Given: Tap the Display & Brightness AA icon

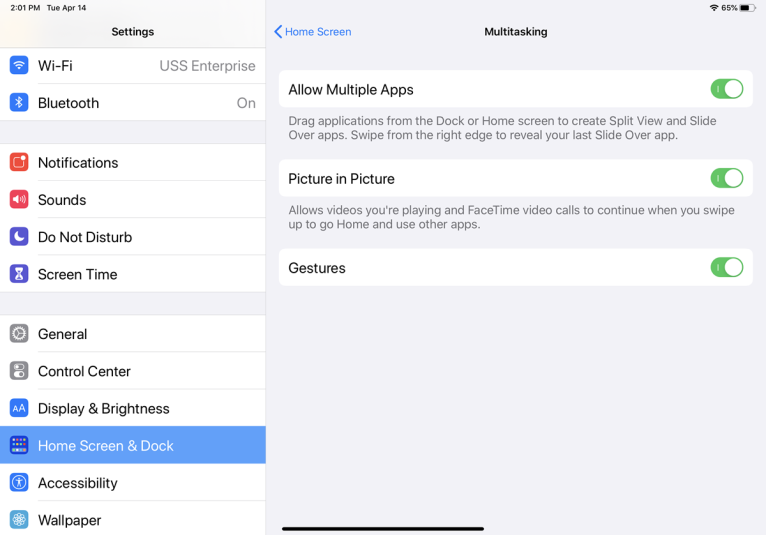Looking at the screenshot, I should 19,408.
